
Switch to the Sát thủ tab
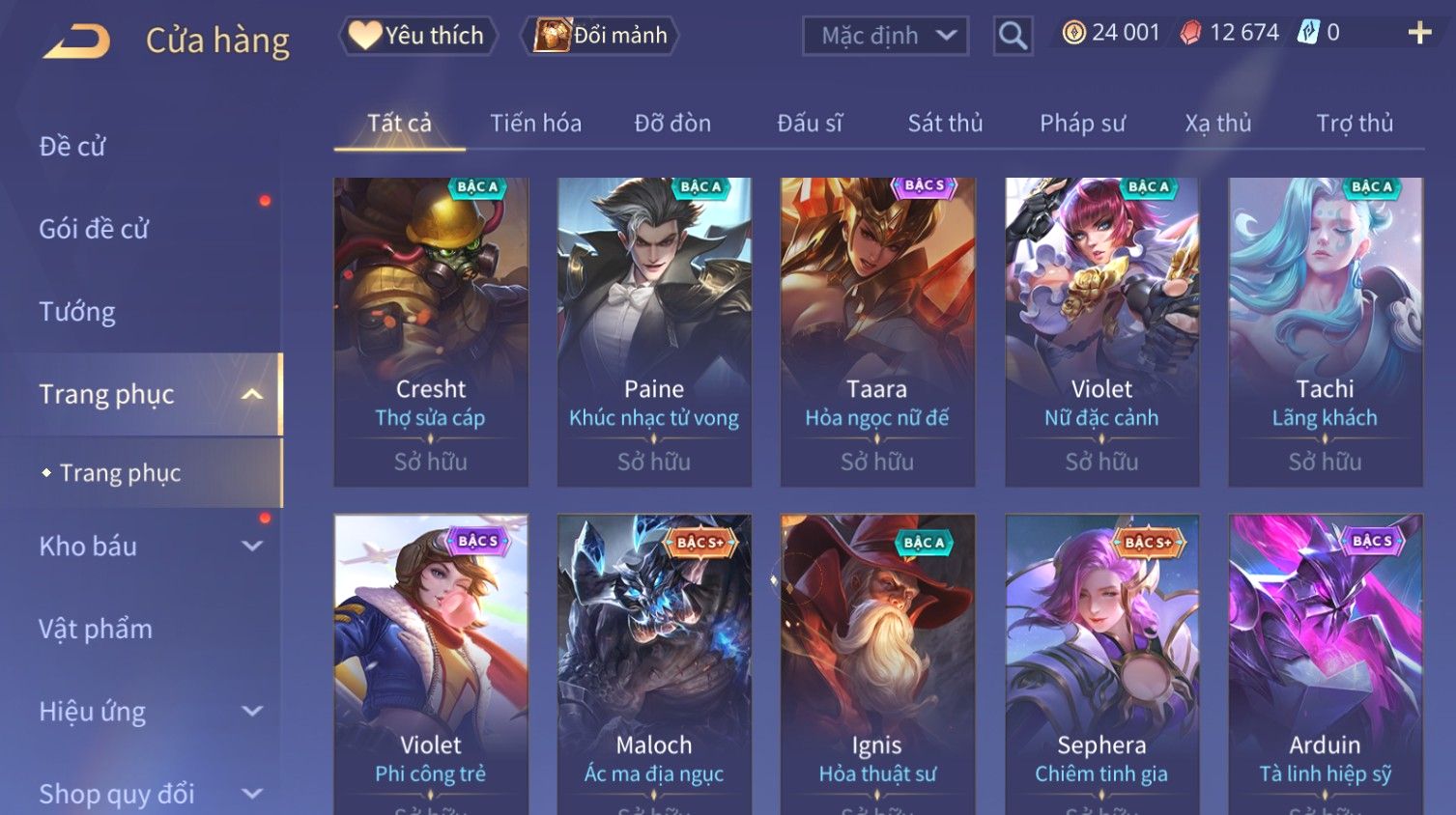click(945, 124)
